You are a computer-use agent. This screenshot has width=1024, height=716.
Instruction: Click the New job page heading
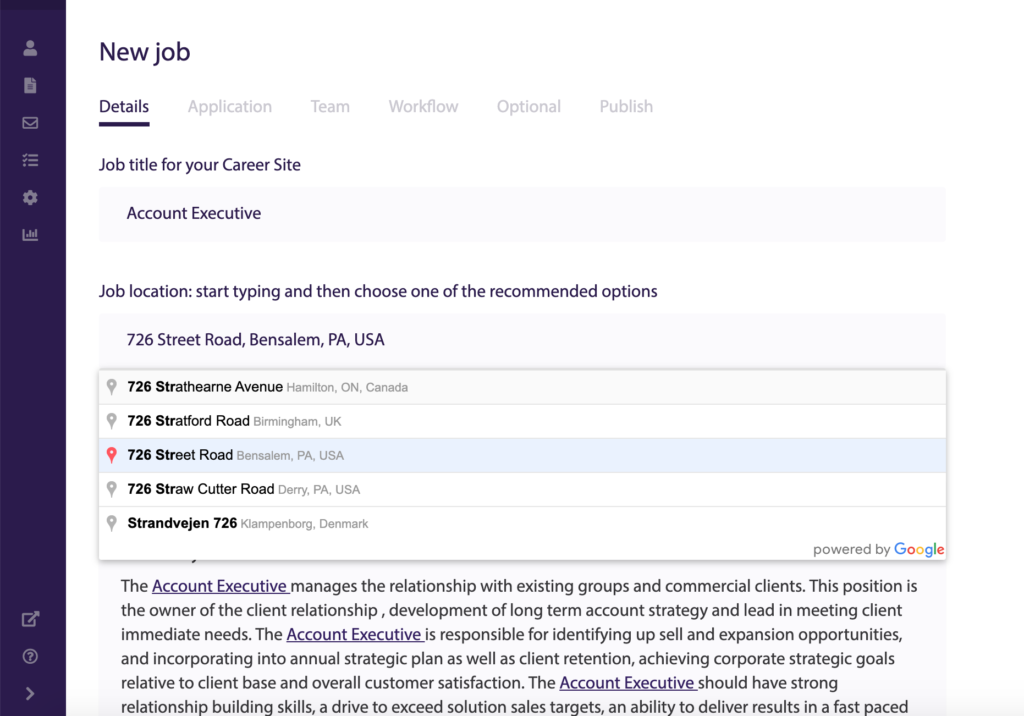(144, 52)
